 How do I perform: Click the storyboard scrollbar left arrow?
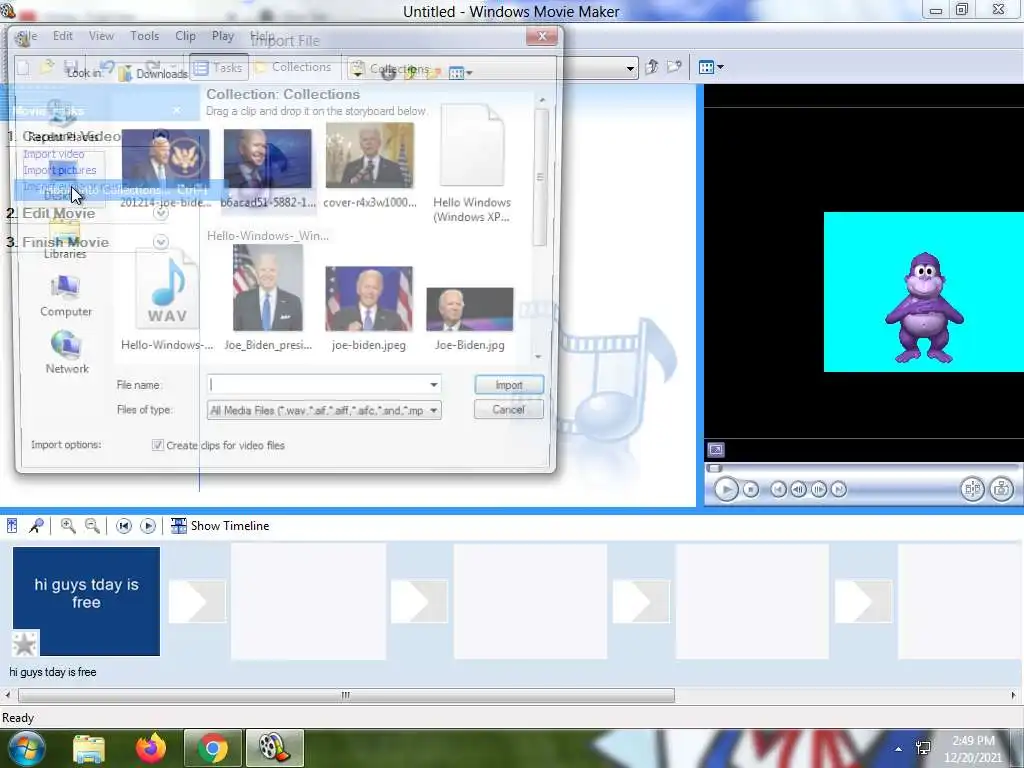tap(7, 696)
